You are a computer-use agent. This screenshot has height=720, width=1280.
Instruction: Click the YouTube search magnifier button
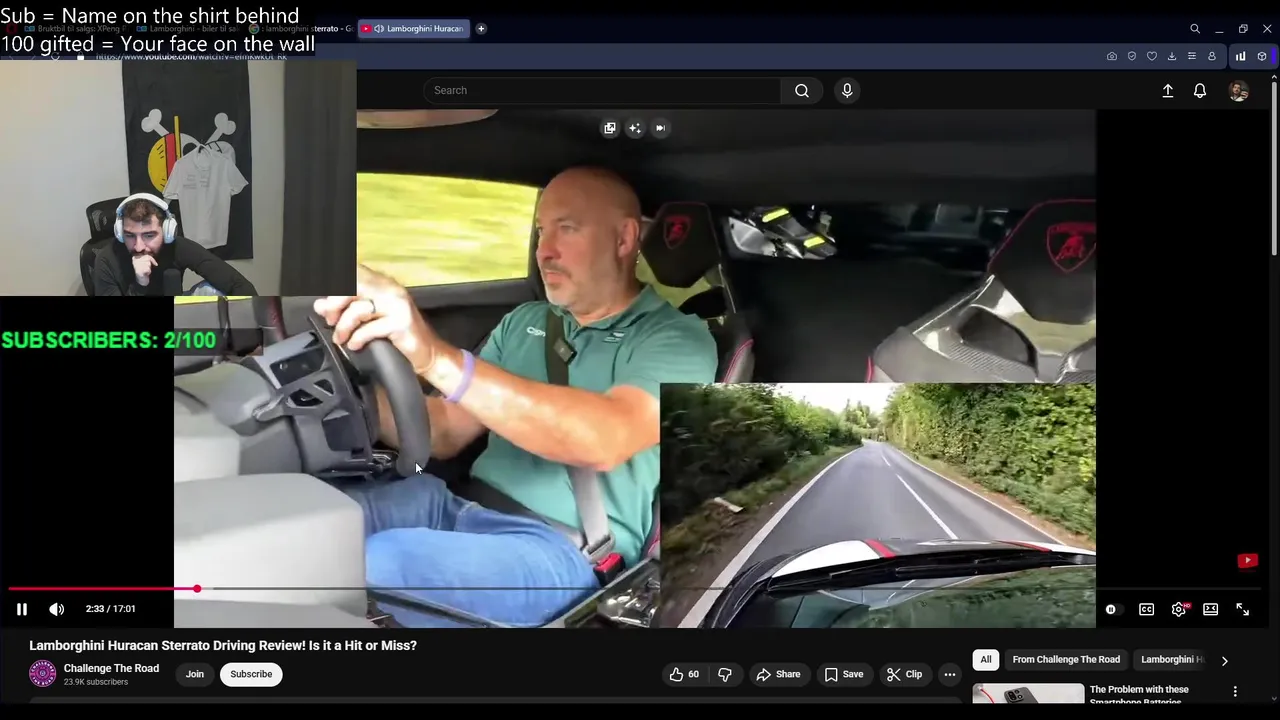coord(802,90)
